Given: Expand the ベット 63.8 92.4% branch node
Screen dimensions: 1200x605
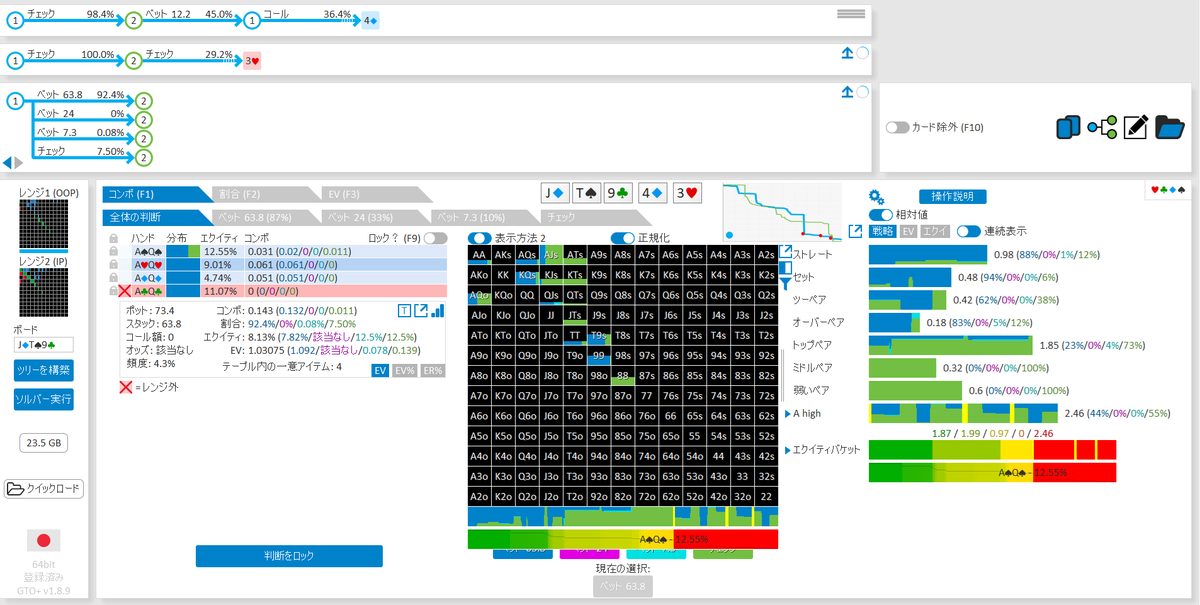Looking at the screenshot, I should pyautogui.click(x=144, y=101).
